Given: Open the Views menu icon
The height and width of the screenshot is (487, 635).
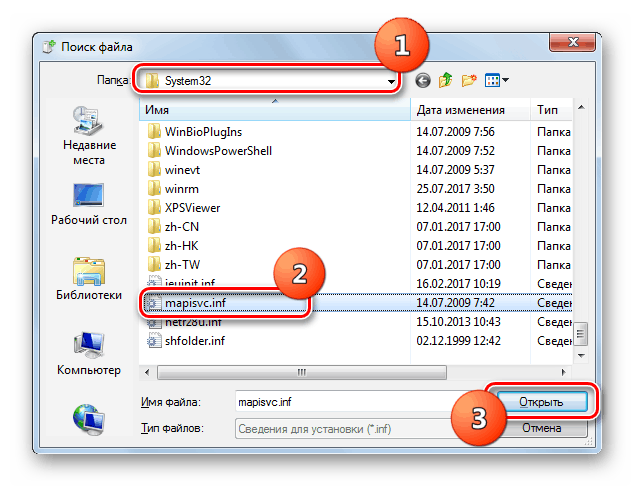Looking at the screenshot, I should (492, 80).
